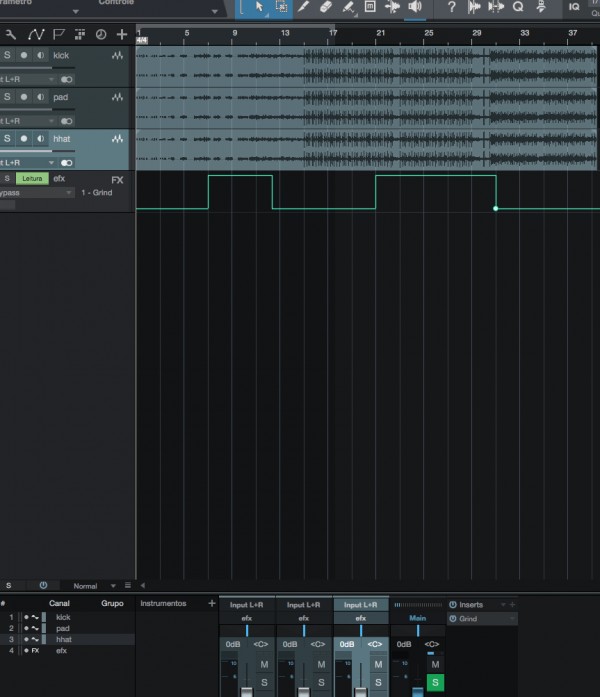
Task: Open track settings wrench icon
Action: pos(11,34)
